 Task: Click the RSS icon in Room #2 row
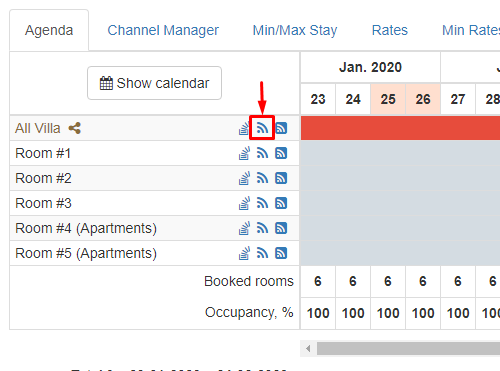pyautogui.click(x=262, y=178)
